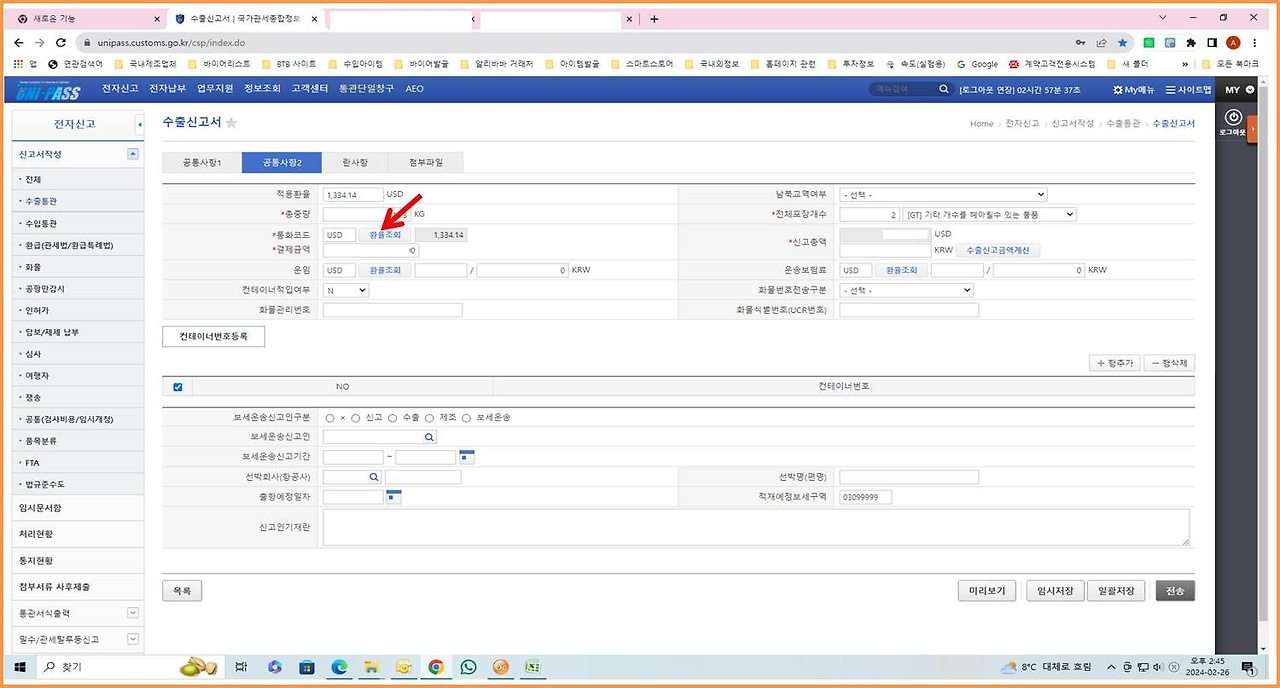This screenshot has height=688, width=1280.
Task: Open the 보세운송신고기간 calendar picker
Action: point(466,456)
